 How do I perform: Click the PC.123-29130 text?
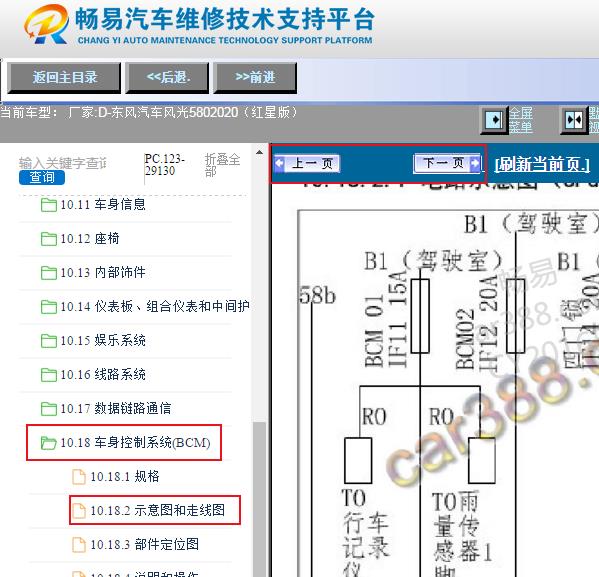click(x=164, y=165)
